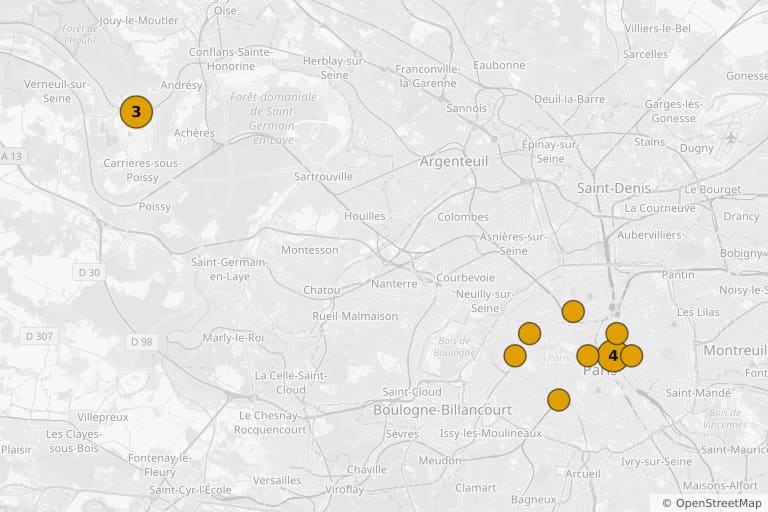Open the cluster marker labeled 4 in Paris
The width and height of the screenshot is (768, 512).
point(612,356)
